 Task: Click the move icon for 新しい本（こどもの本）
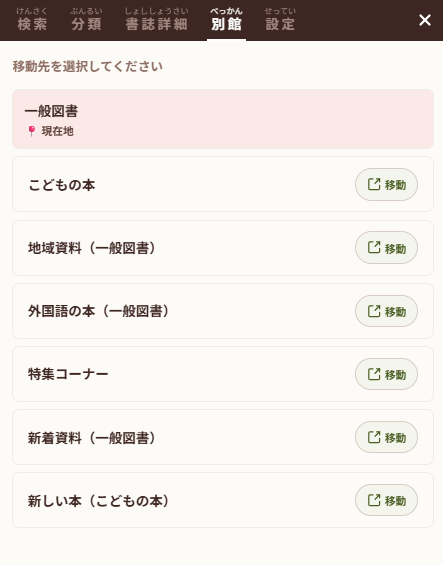click(x=374, y=500)
